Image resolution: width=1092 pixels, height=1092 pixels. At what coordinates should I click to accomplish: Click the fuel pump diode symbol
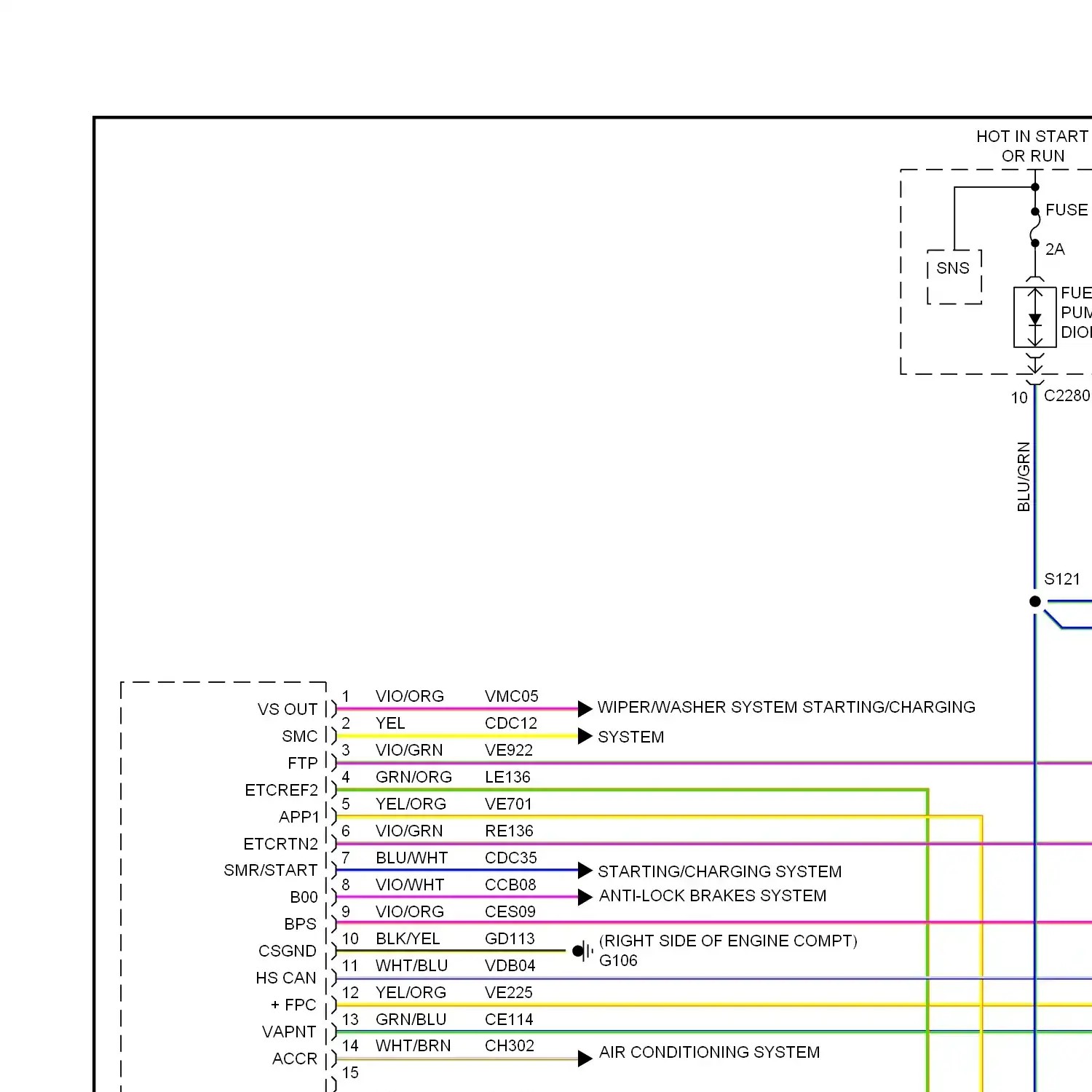point(1035,317)
